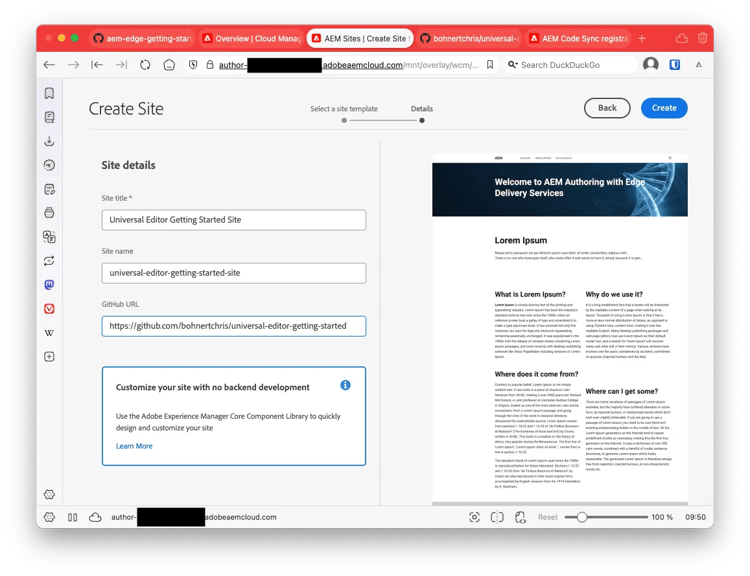Click the Fast Forward navigation icon
This screenshot has width=750, height=576.
point(121,65)
